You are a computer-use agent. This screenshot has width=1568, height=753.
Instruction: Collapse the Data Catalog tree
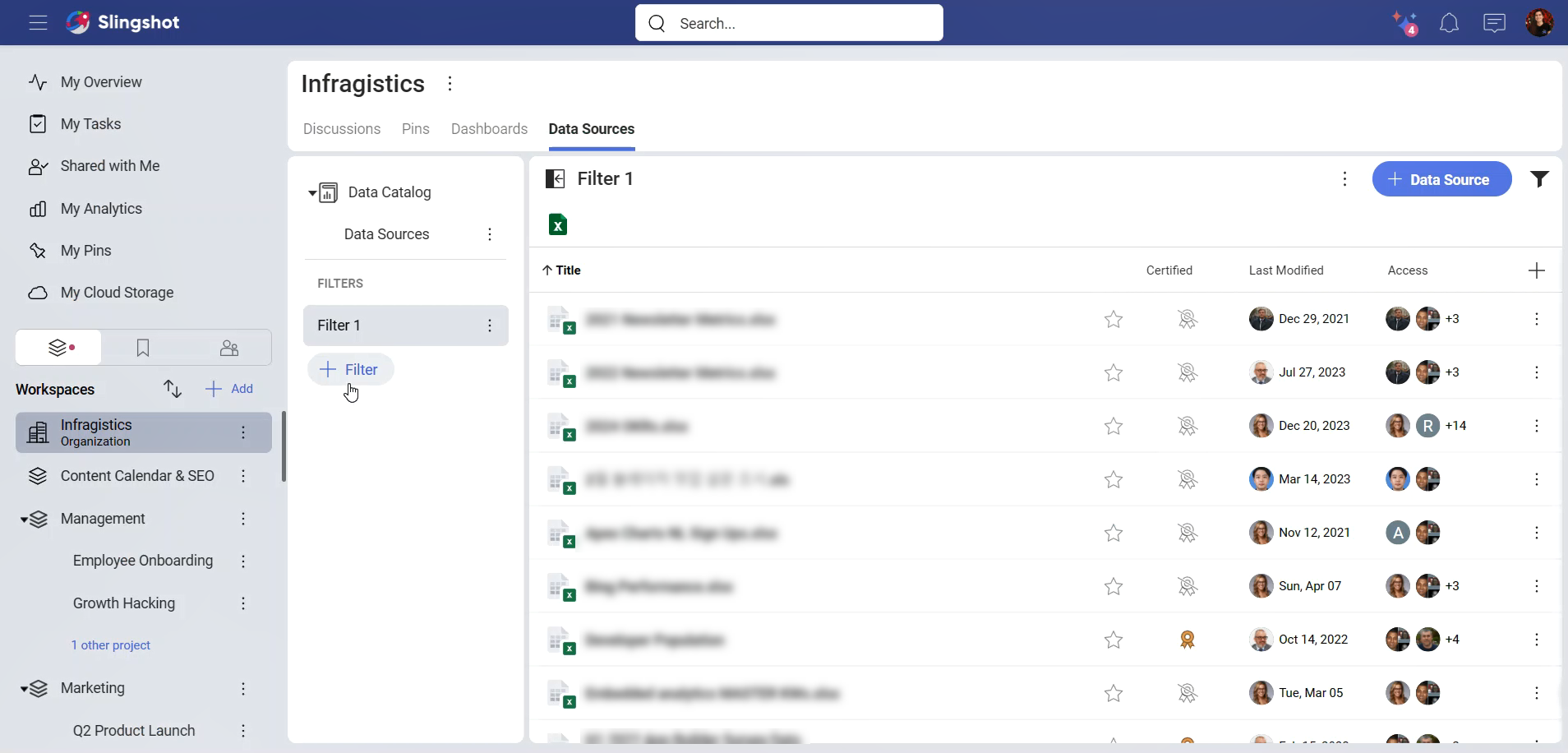pyautogui.click(x=312, y=193)
